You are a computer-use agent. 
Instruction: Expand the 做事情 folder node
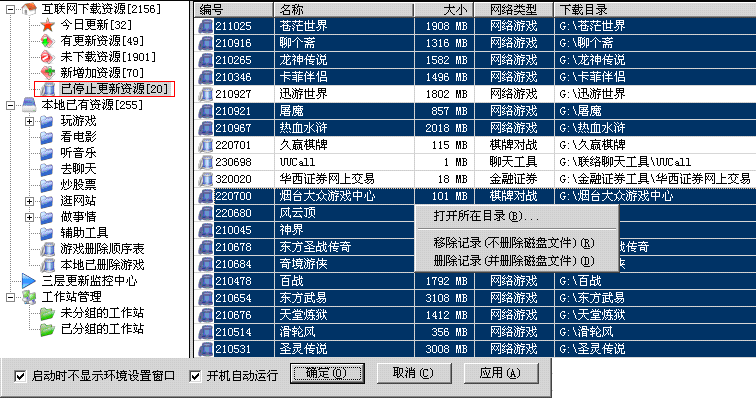[x=29, y=217]
